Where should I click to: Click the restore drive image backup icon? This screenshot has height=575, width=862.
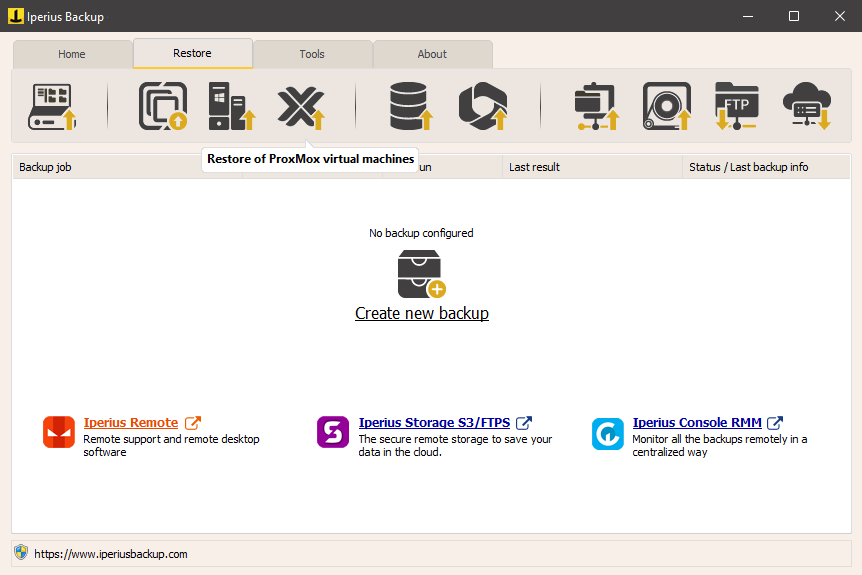click(x=52, y=106)
